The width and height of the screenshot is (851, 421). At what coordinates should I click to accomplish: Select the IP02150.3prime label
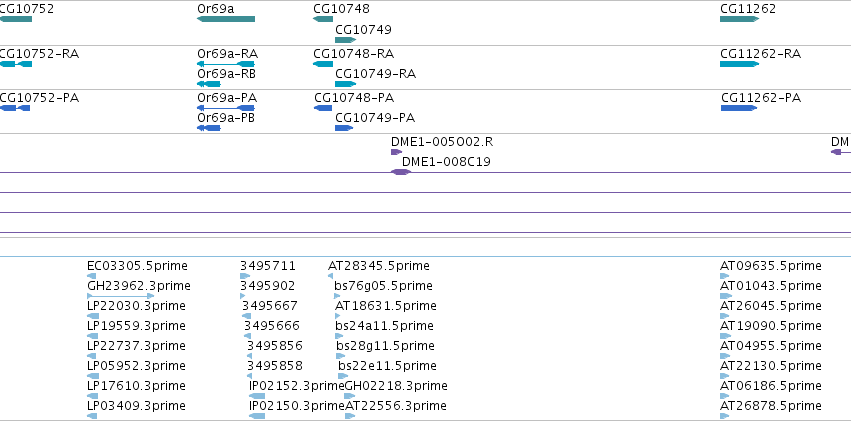coord(297,406)
